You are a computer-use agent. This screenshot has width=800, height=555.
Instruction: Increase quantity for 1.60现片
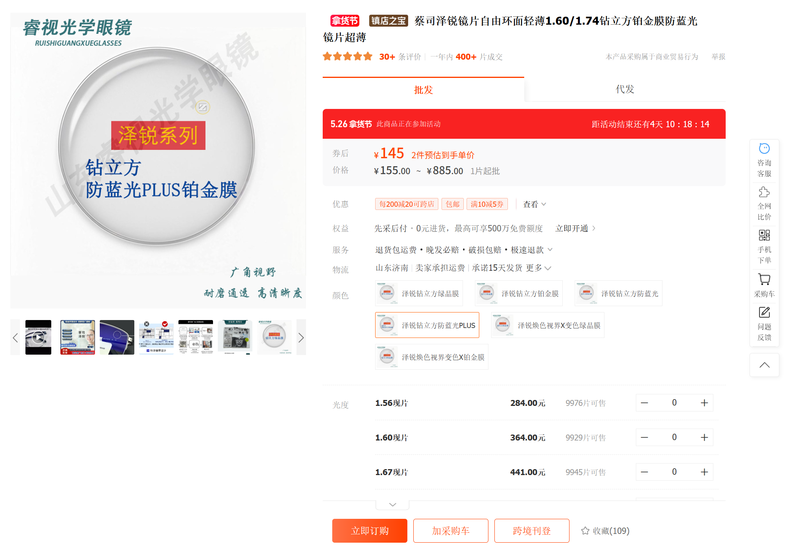[x=704, y=437]
